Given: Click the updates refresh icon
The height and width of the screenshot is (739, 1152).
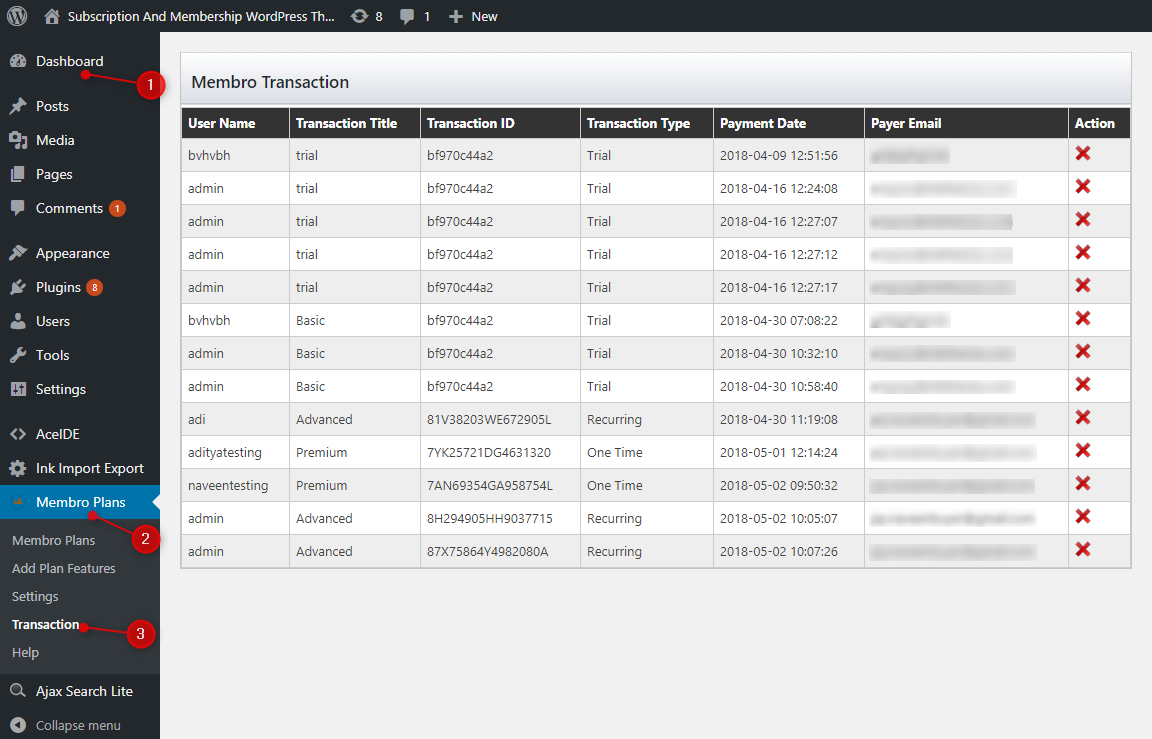Looking at the screenshot, I should coord(359,16).
